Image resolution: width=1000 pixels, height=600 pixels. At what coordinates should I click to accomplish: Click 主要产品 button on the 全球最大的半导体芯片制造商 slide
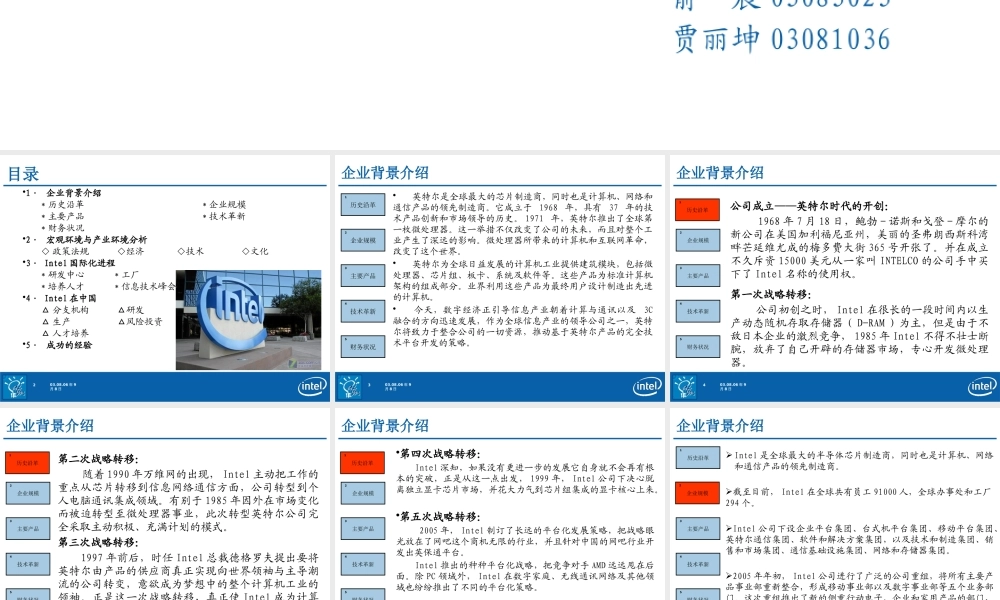coord(698,529)
